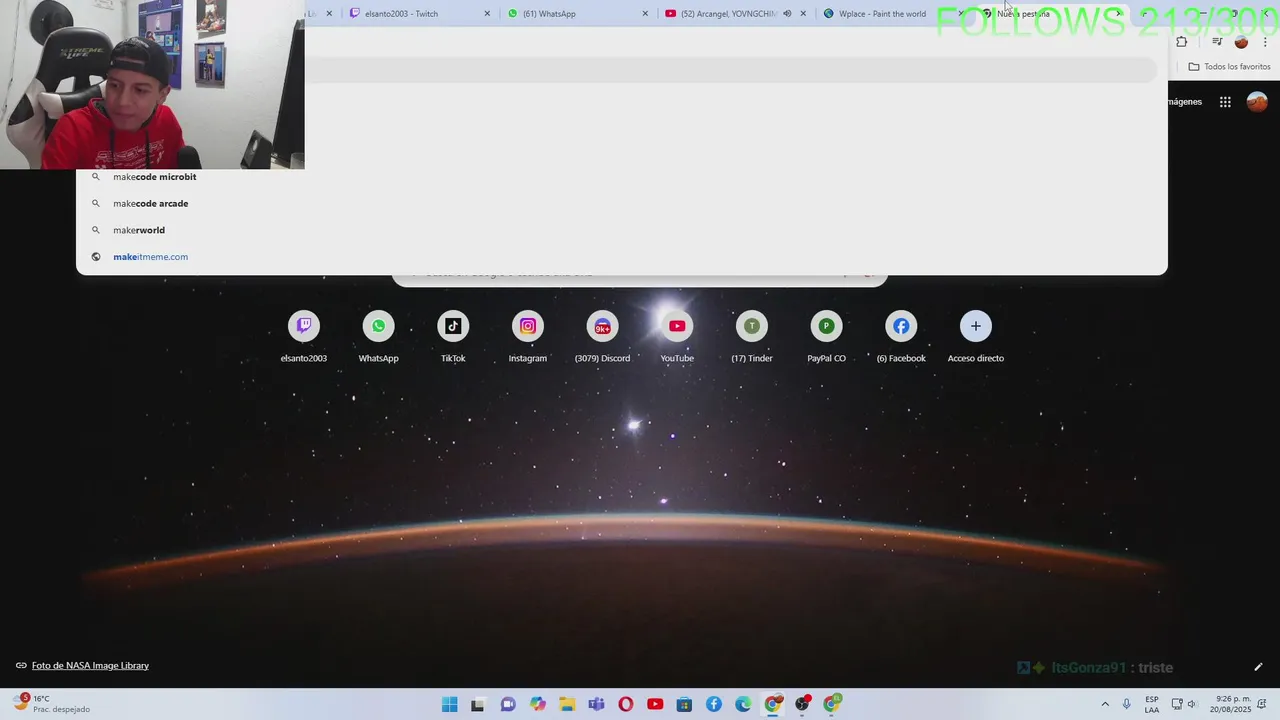1280x720 pixels.
Task: Open the elsanto2003 Twitch shortcut tile
Action: coord(303,337)
